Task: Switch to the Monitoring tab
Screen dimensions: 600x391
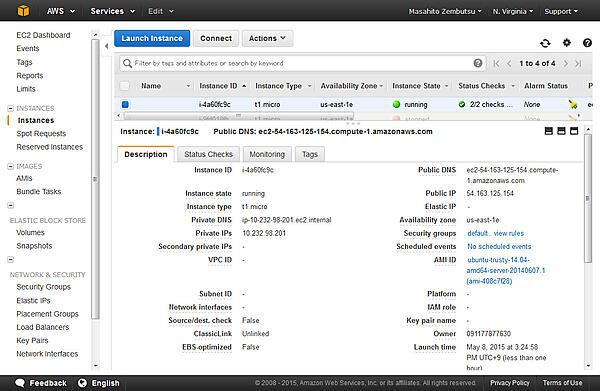Action: [267, 154]
